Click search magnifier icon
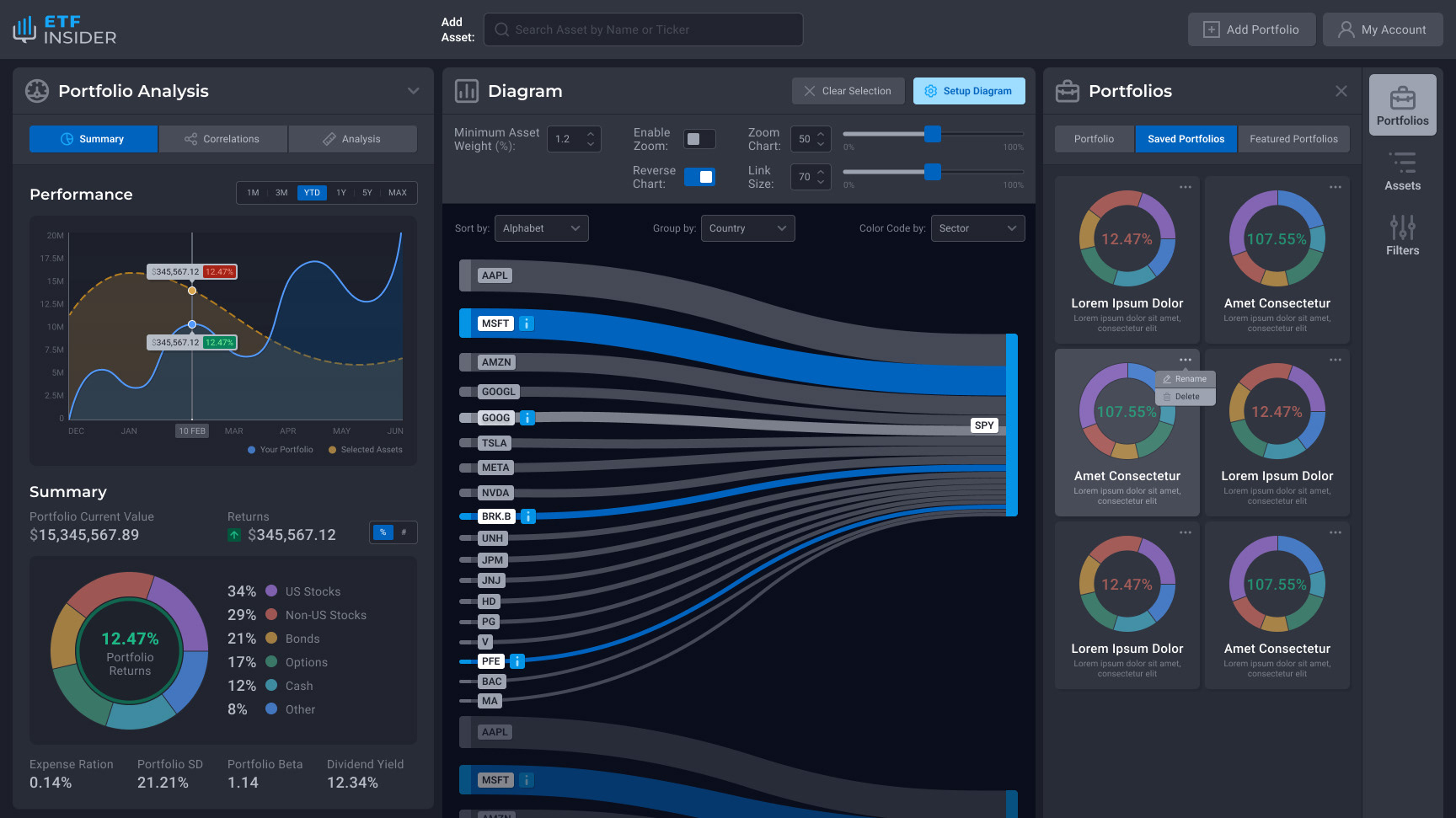Viewport: 1456px width, 818px height. click(x=502, y=29)
